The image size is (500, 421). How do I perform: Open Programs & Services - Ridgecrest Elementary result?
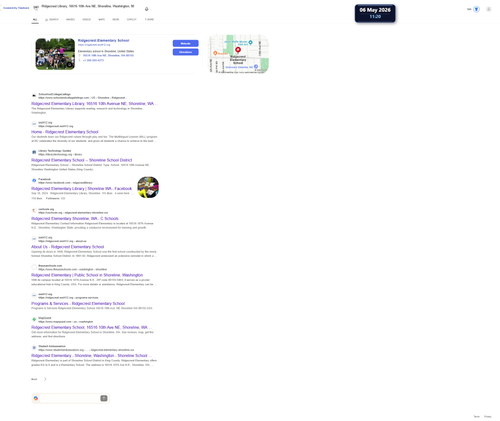pyautogui.click(x=78, y=304)
